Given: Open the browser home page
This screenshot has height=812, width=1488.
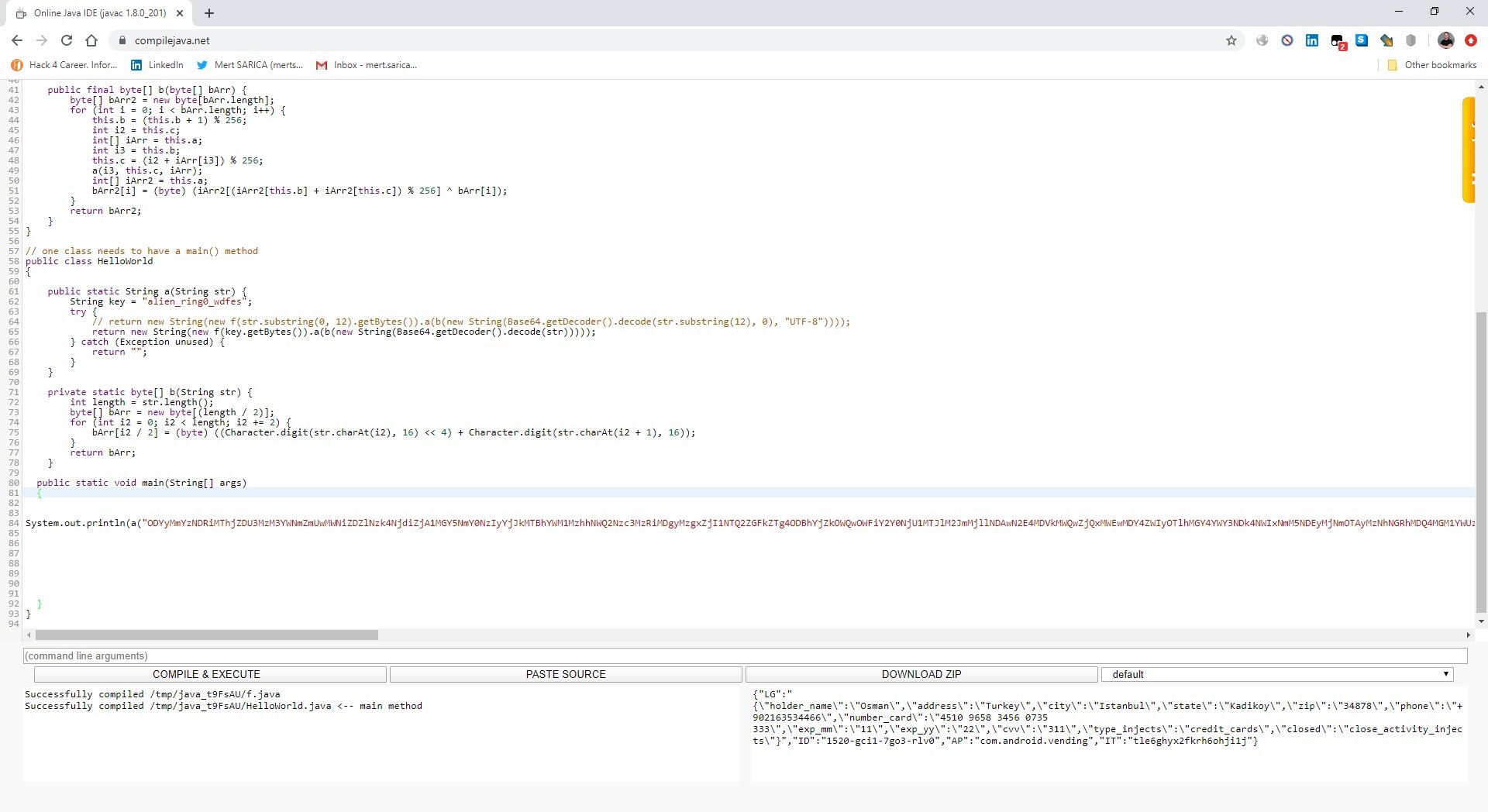Looking at the screenshot, I should pos(91,40).
